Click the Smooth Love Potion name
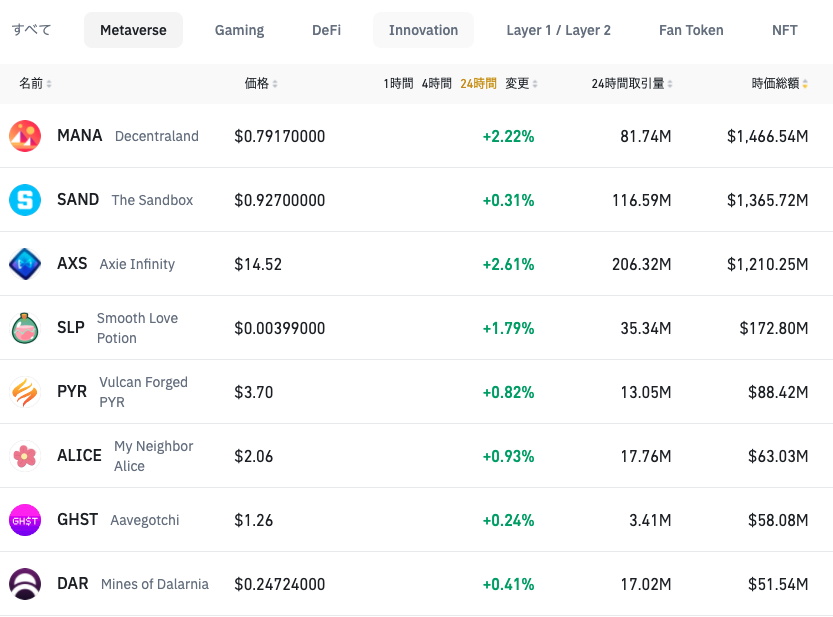The image size is (833, 617). pyautogui.click(x=137, y=328)
